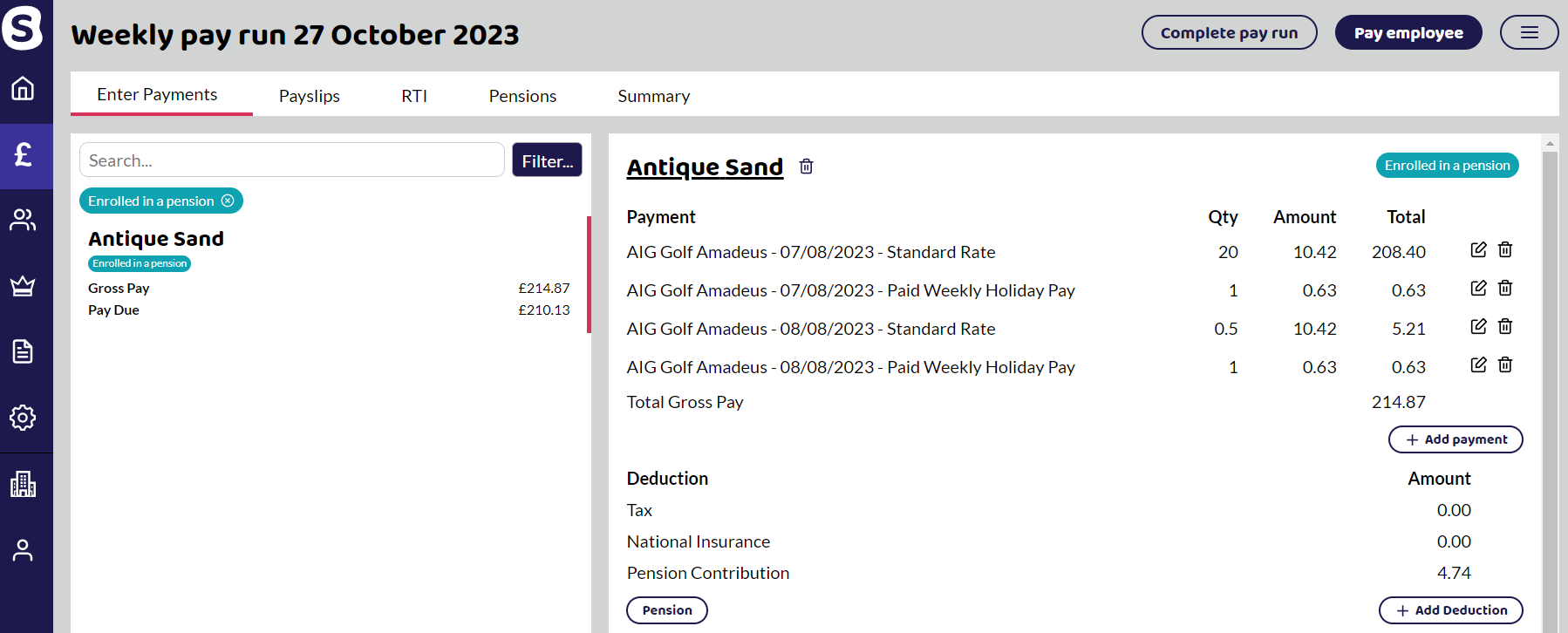Click the scrollbar up arrow in details panel

pyautogui.click(x=1550, y=143)
